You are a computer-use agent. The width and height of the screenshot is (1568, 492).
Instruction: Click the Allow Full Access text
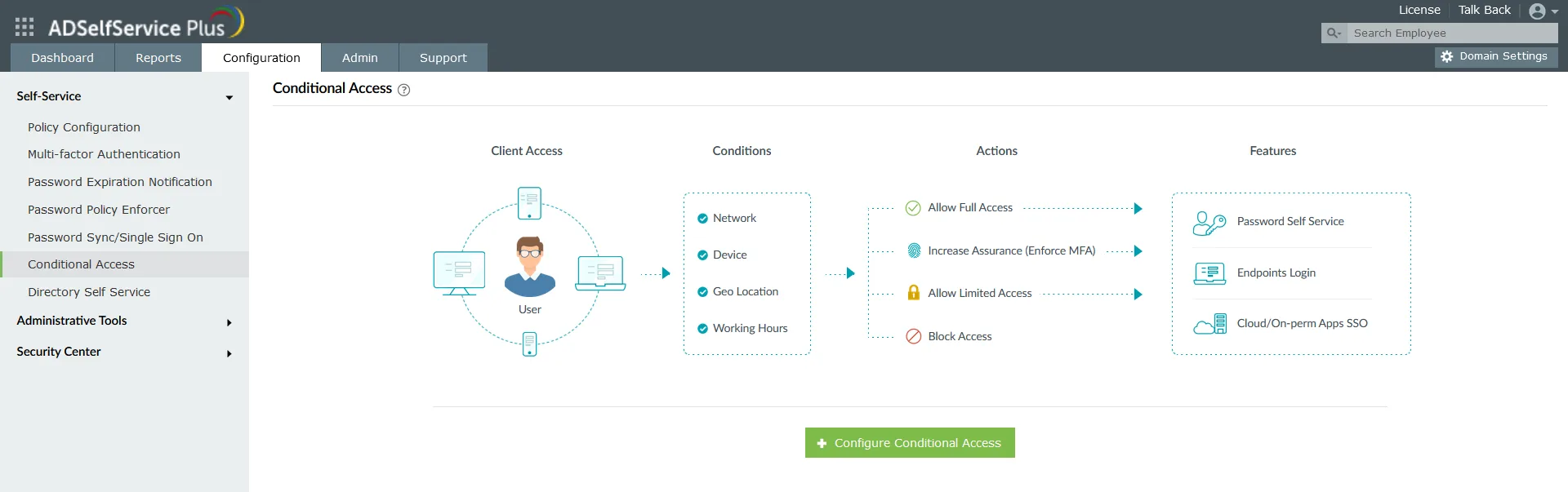[970, 207]
